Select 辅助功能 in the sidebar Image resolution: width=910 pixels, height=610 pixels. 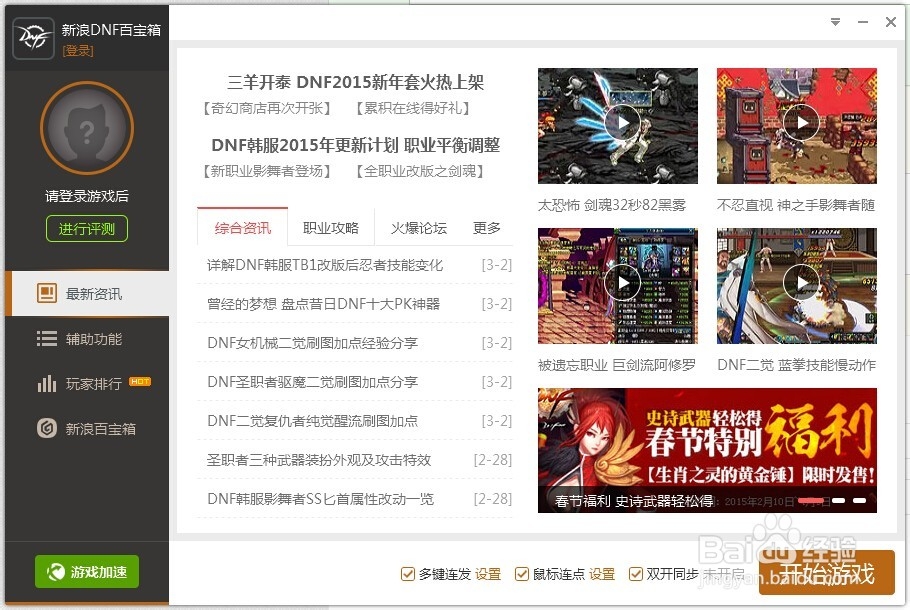click(x=87, y=338)
